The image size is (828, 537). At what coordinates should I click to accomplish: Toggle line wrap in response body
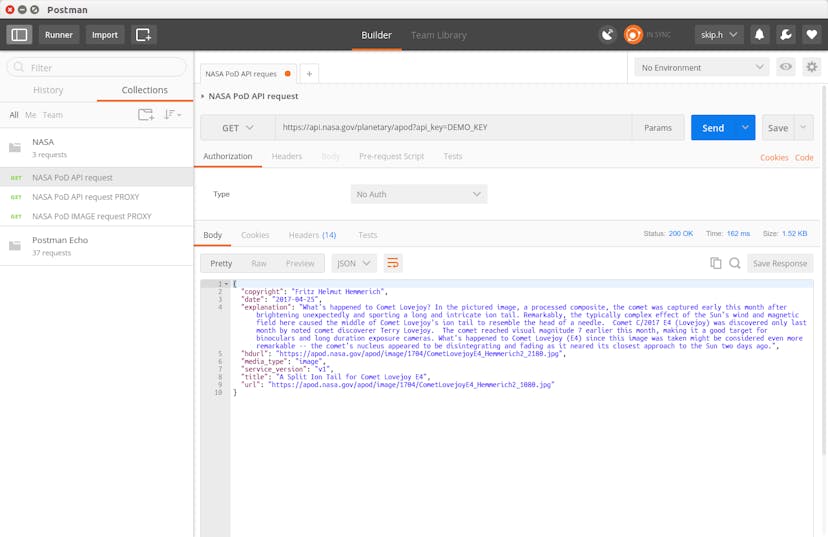click(392, 263)
